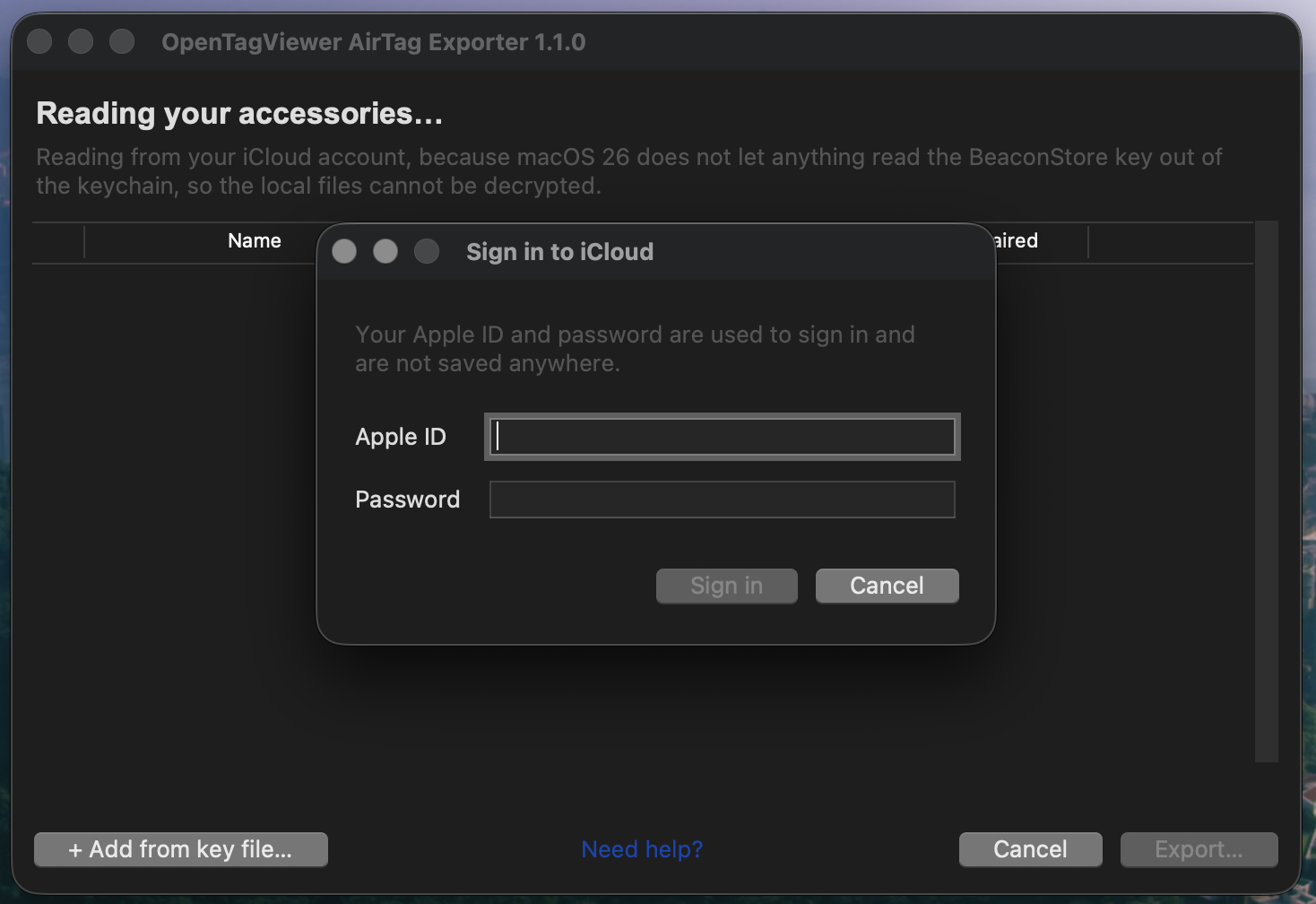Click the Apple ID input field
The image size is (1316, 904).
[x=723, y=437]
